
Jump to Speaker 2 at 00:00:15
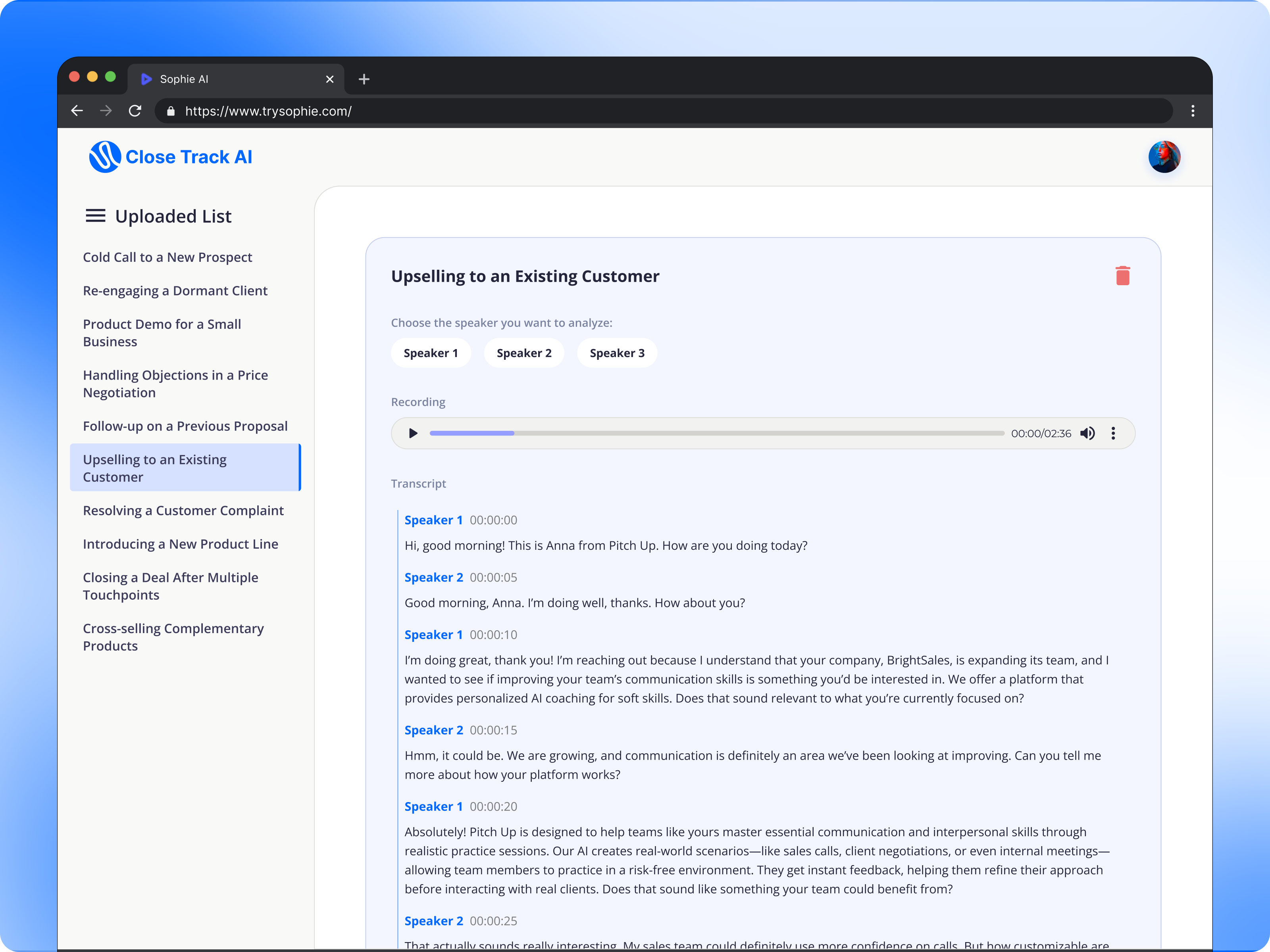tap(433, 730)
